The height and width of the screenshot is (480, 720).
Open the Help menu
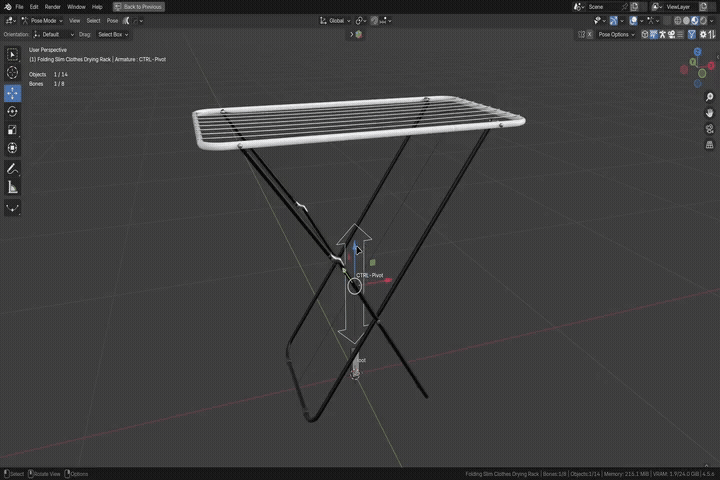click(x=97, y=7)
